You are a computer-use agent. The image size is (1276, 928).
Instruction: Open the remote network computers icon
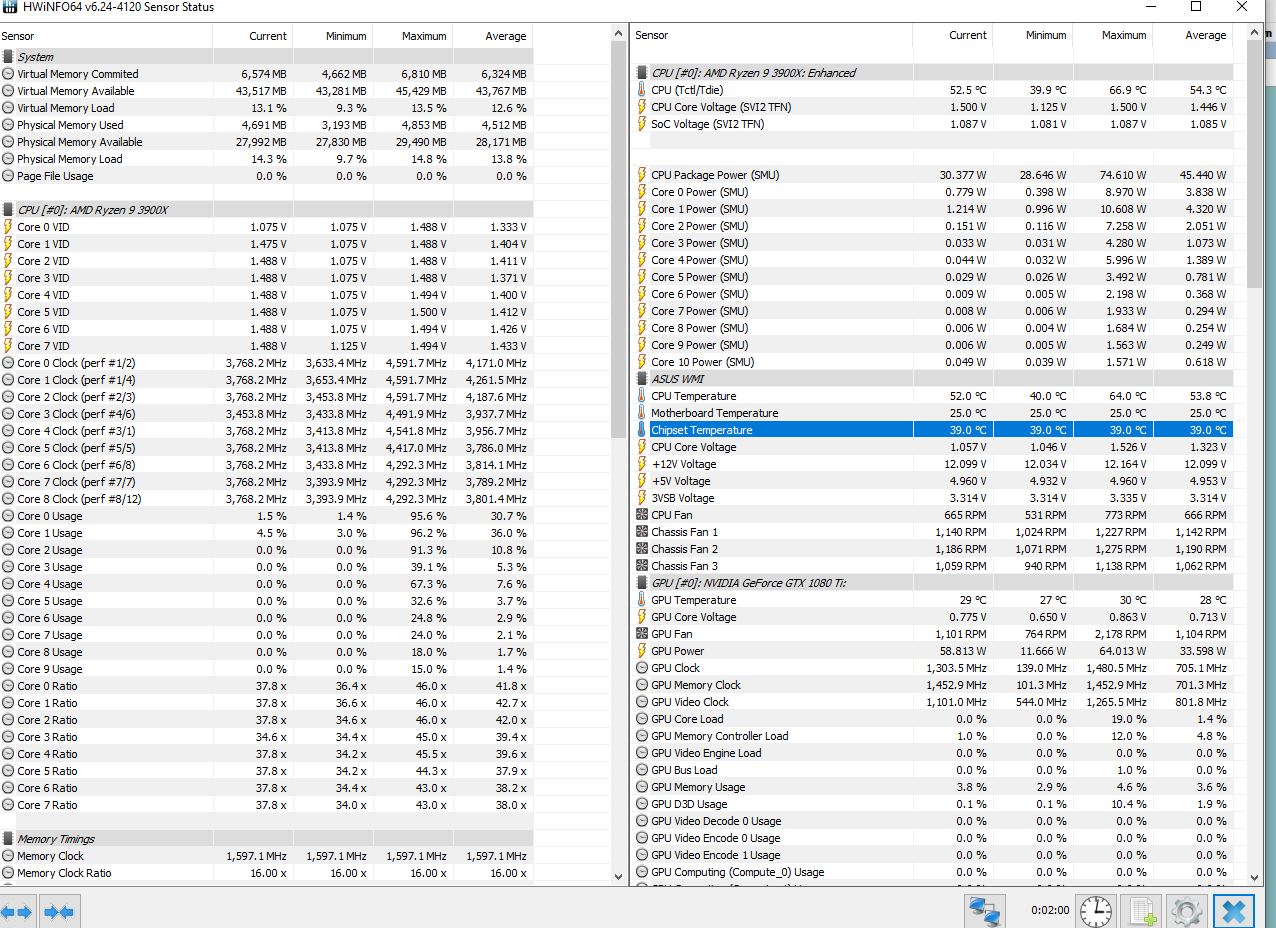(985, 911)
